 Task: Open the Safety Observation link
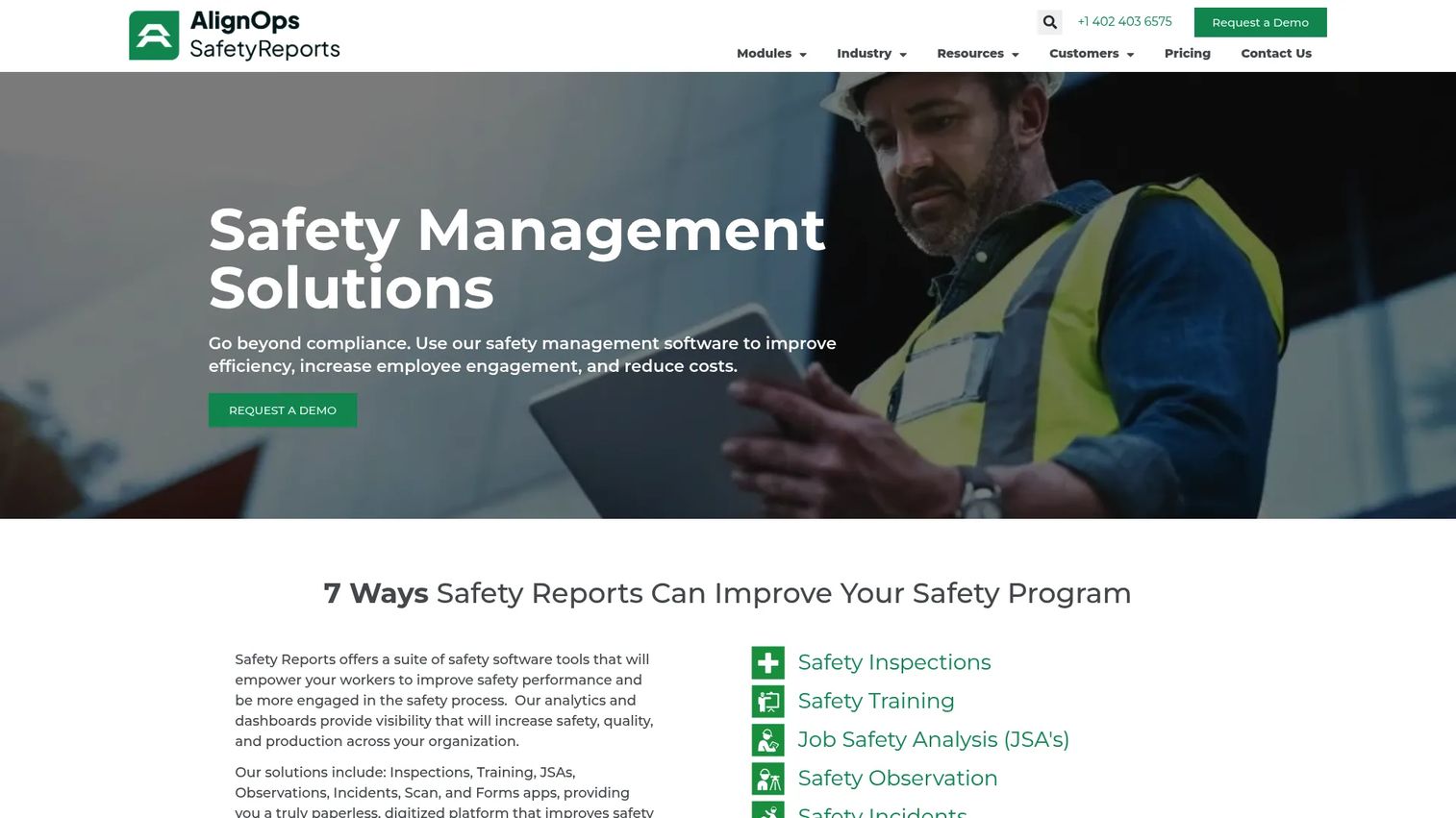click(897, 778)
